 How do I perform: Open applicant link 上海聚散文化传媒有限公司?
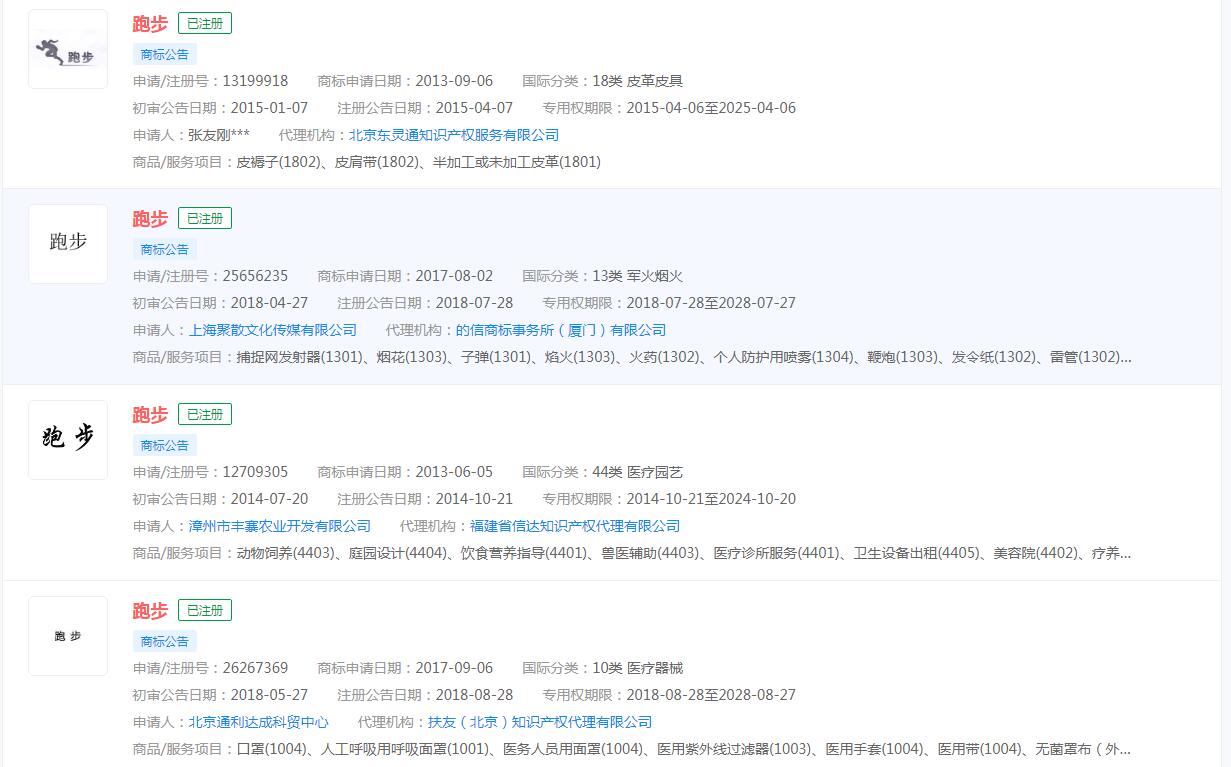pos(273,330)
